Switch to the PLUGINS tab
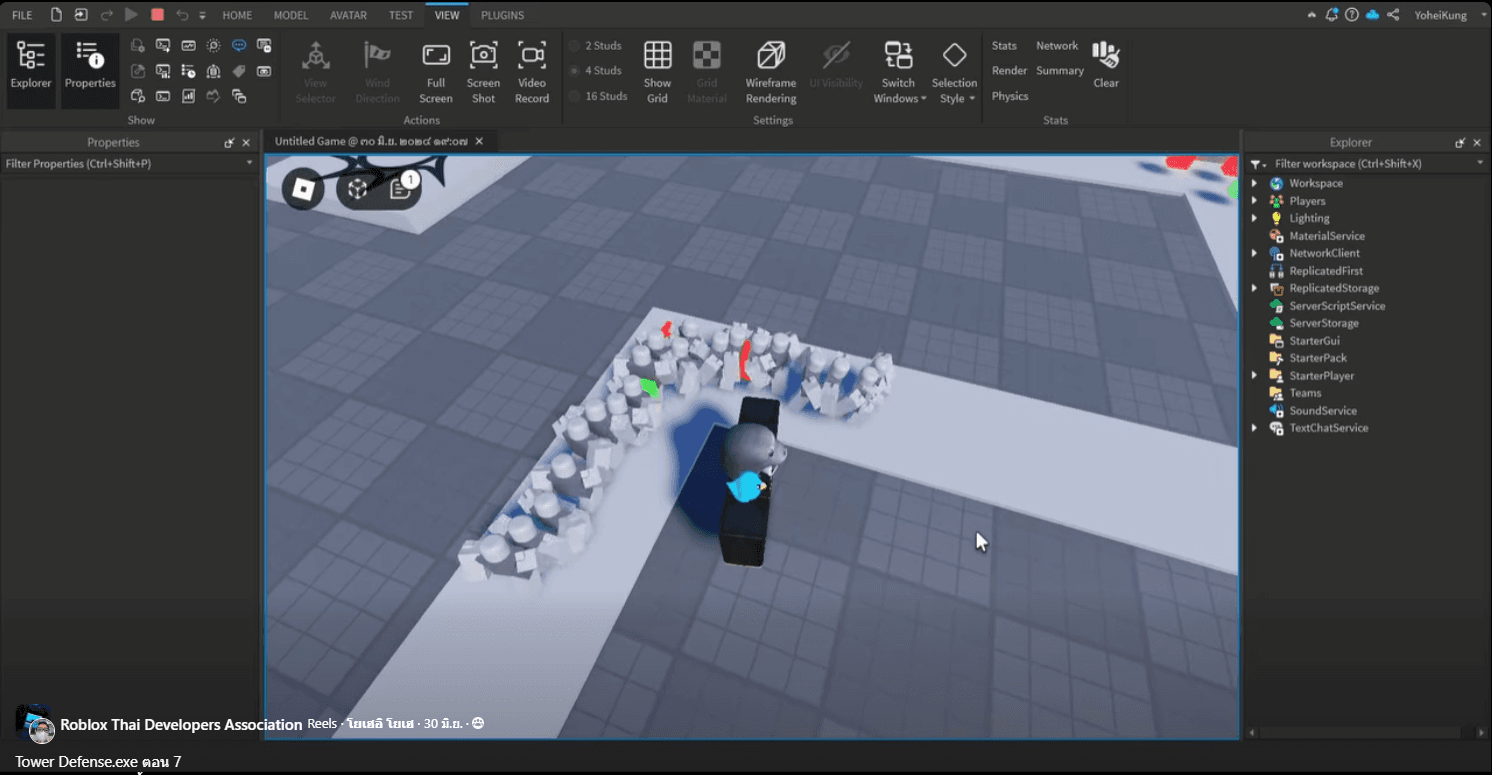The height and width of the screenshot is (775, 1492). pyautogui.click(x=502, y=15)
